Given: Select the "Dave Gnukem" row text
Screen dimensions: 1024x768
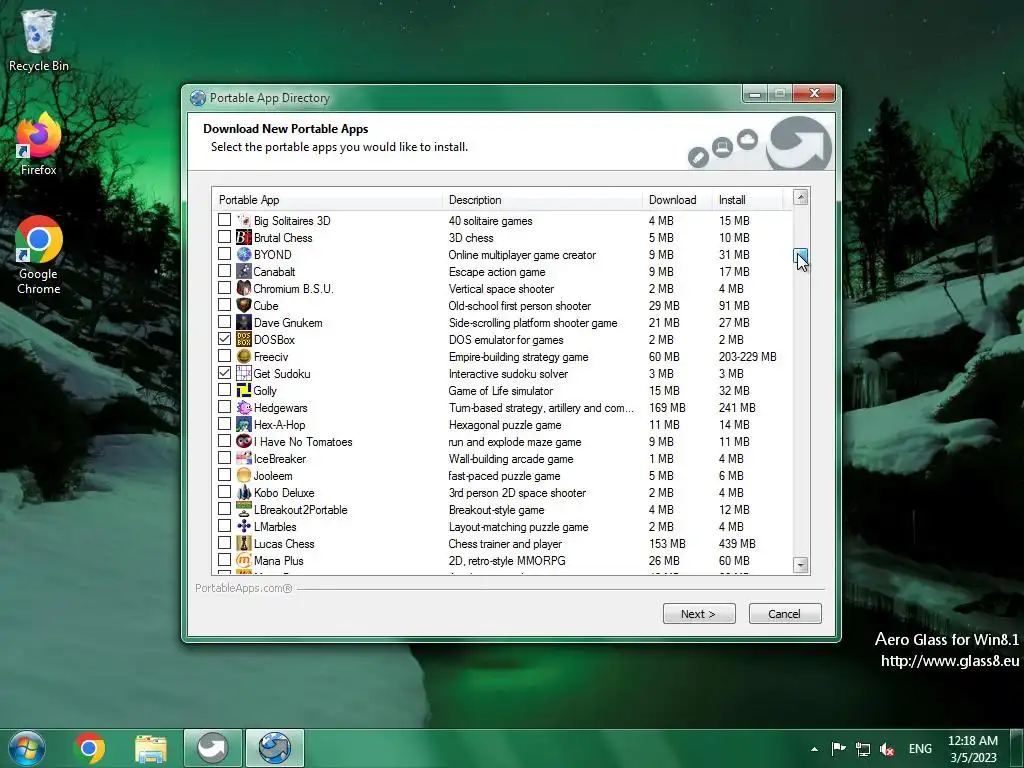Looking at the screenshot, I should click(x=288, y=323).
